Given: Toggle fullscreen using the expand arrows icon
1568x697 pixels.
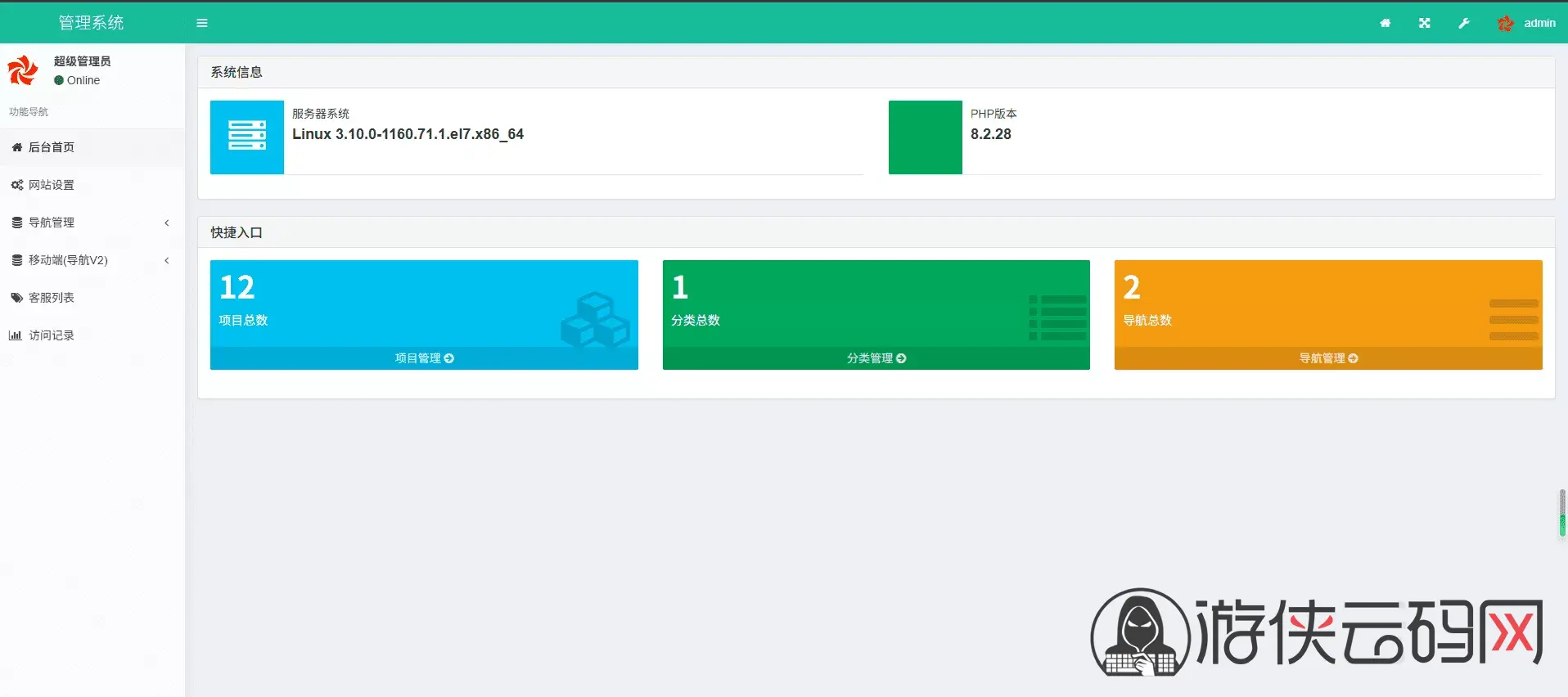Looking at the screenshot, I should pos(1424,23).
